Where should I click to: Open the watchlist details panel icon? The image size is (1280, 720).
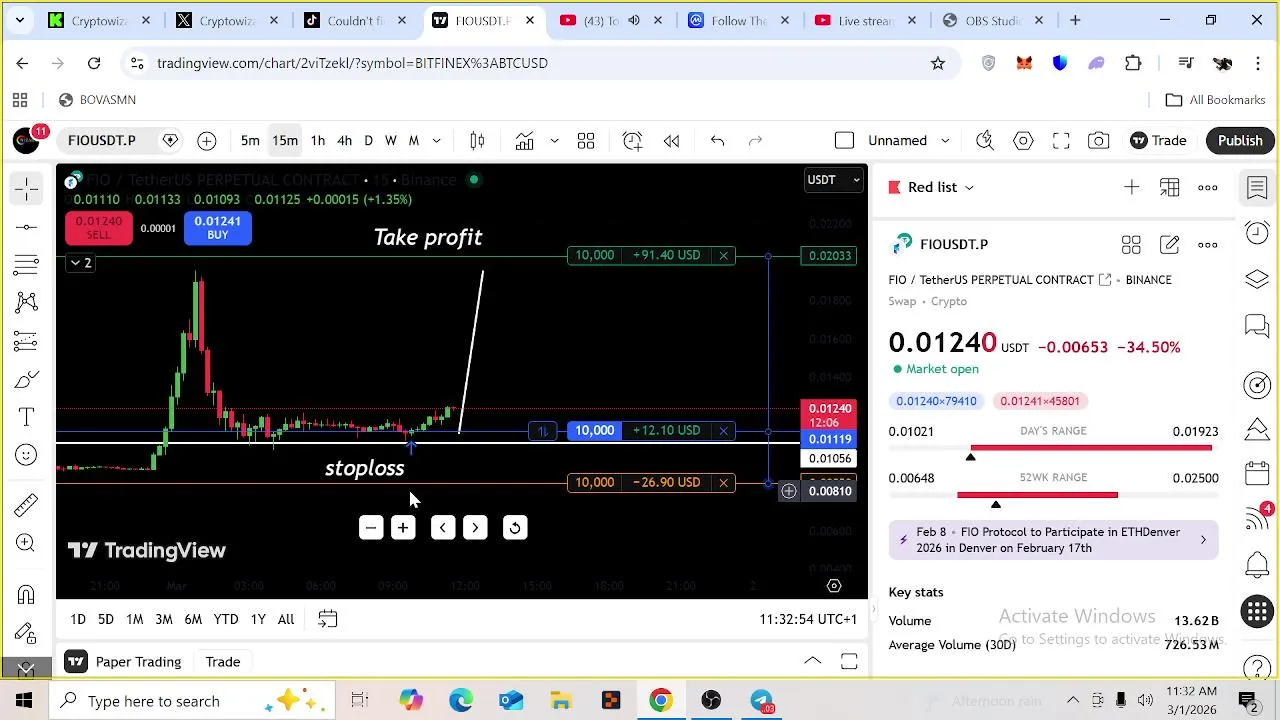[1257, 187]
